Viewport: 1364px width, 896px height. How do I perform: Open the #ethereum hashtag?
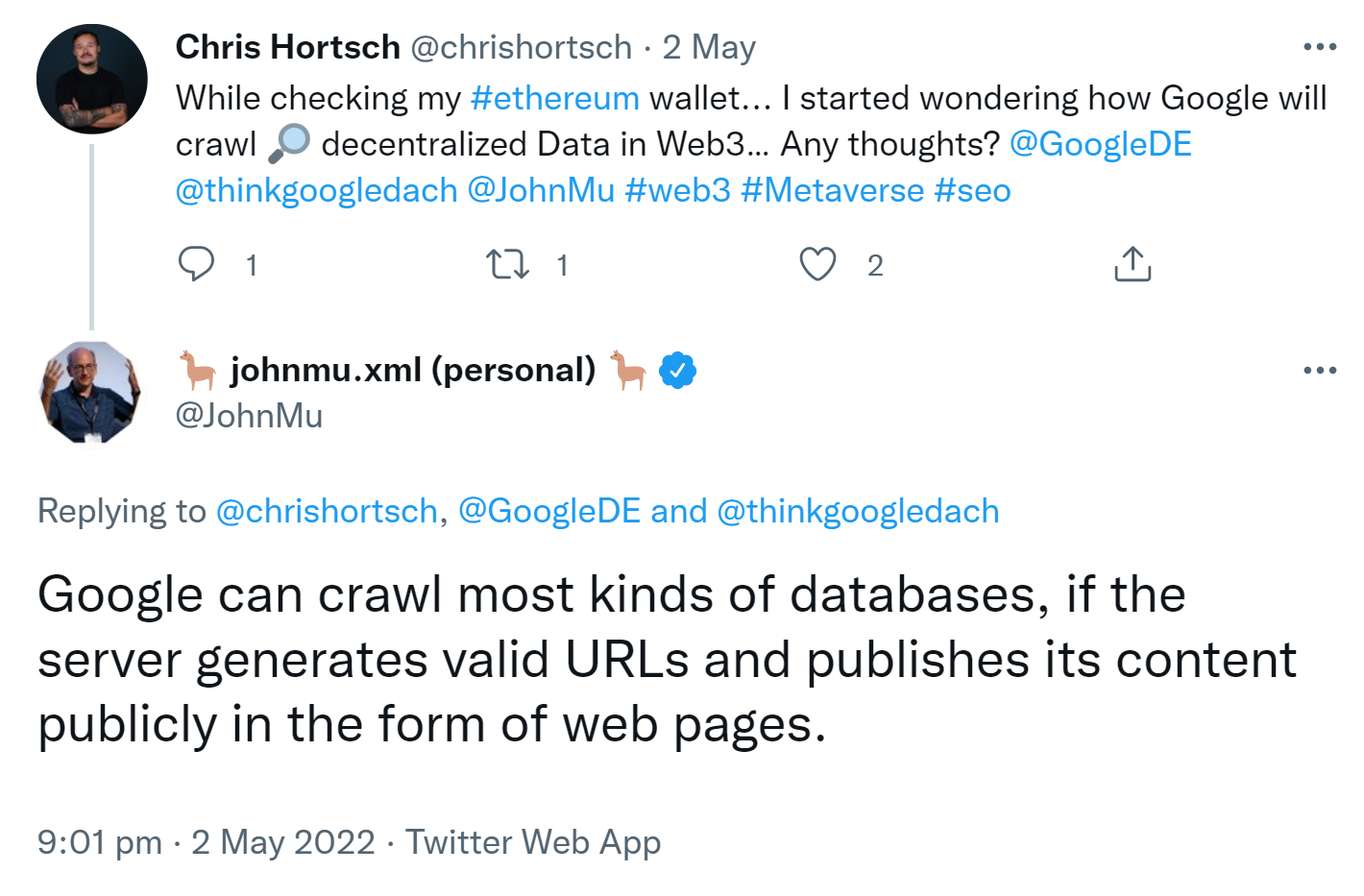554,97
